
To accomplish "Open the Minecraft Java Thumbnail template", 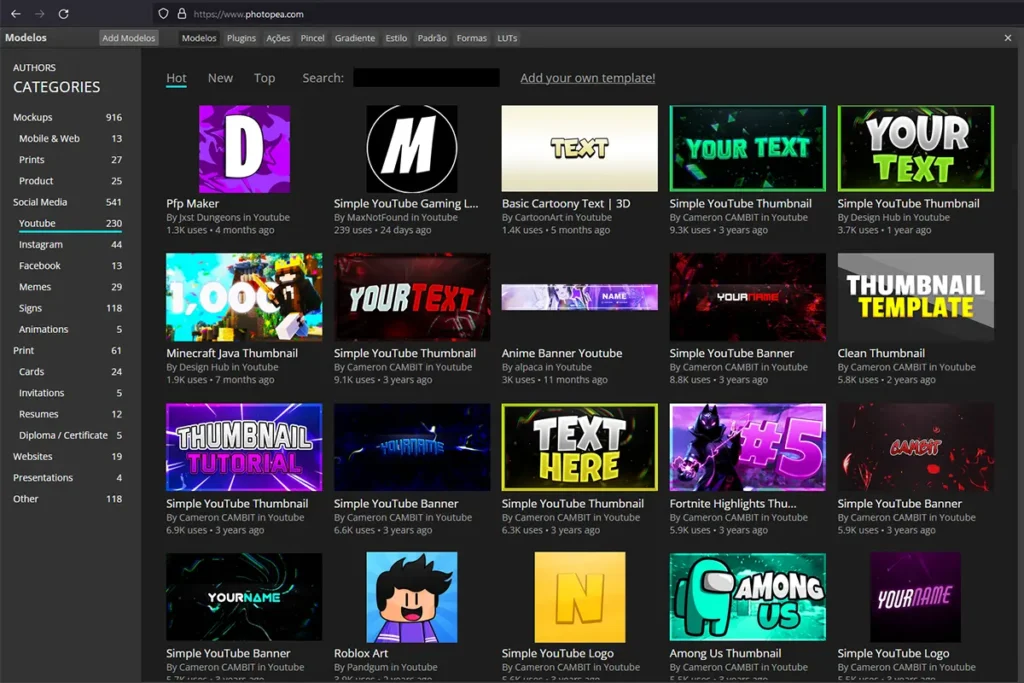I will [x=244, y=297].
